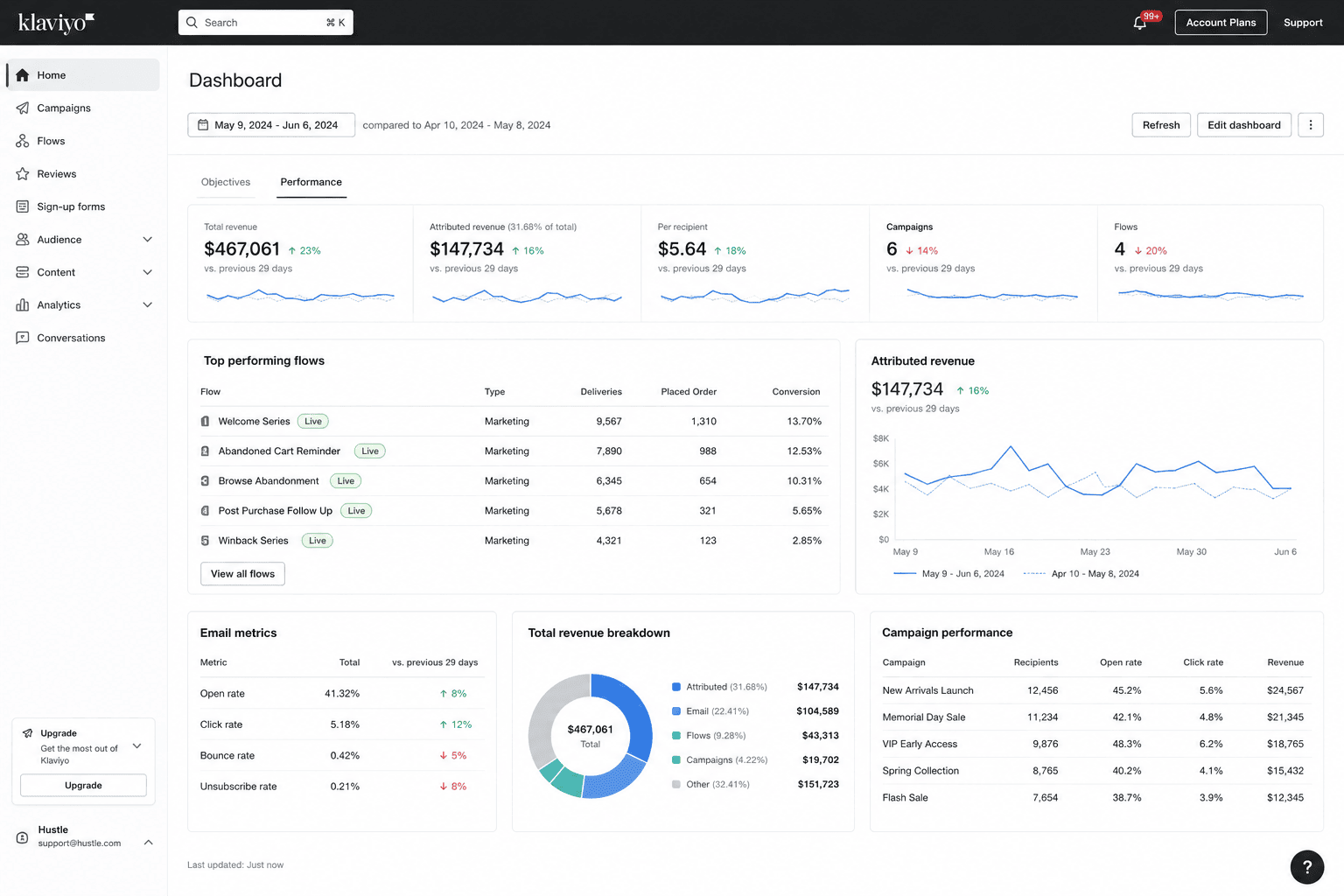Click the Welcome Series flow icon
Image resolution: width=1344 pixels, height=896 pixels.
pos(205,422)
